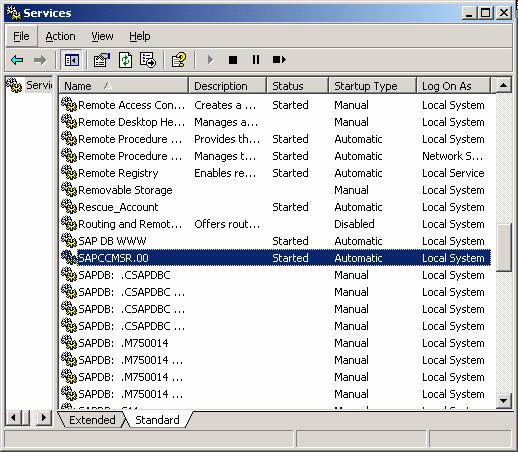Click the vertical scrollbar down arrow
Image resolution: width=518 pixels, height=452 pixels.
pos(503,400)
